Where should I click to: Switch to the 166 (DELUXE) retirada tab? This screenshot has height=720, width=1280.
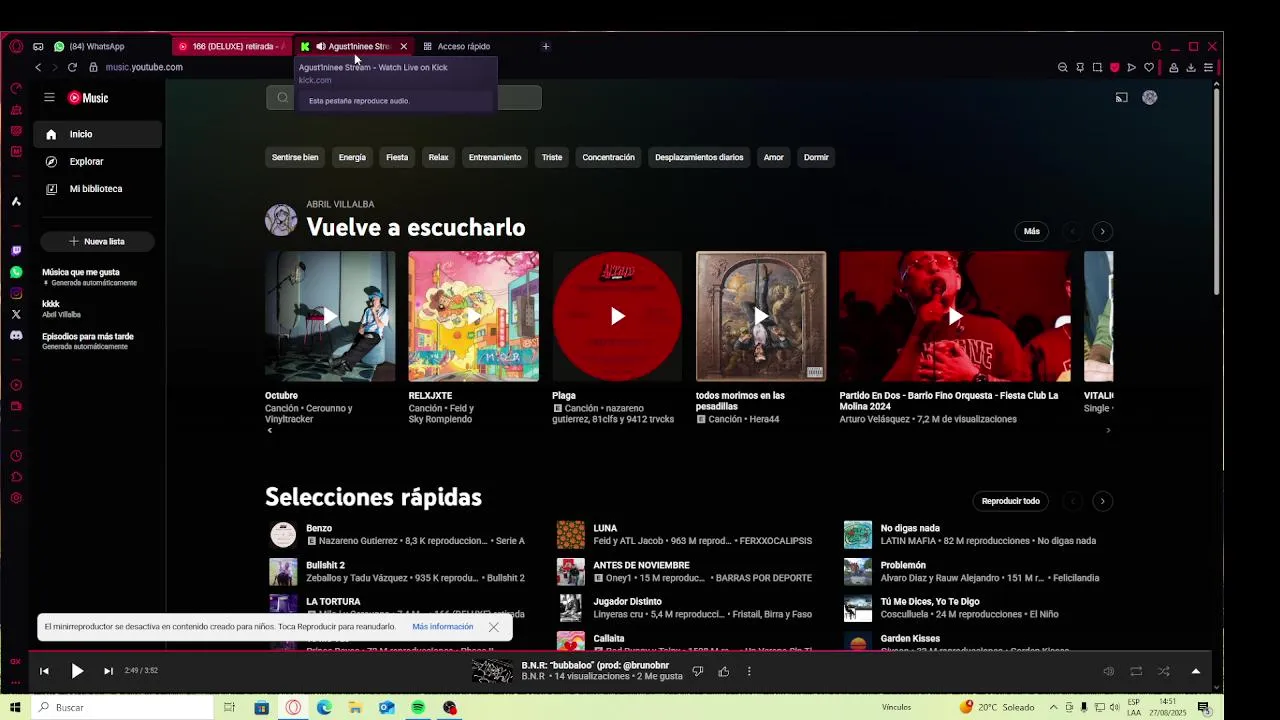[231, 46]
